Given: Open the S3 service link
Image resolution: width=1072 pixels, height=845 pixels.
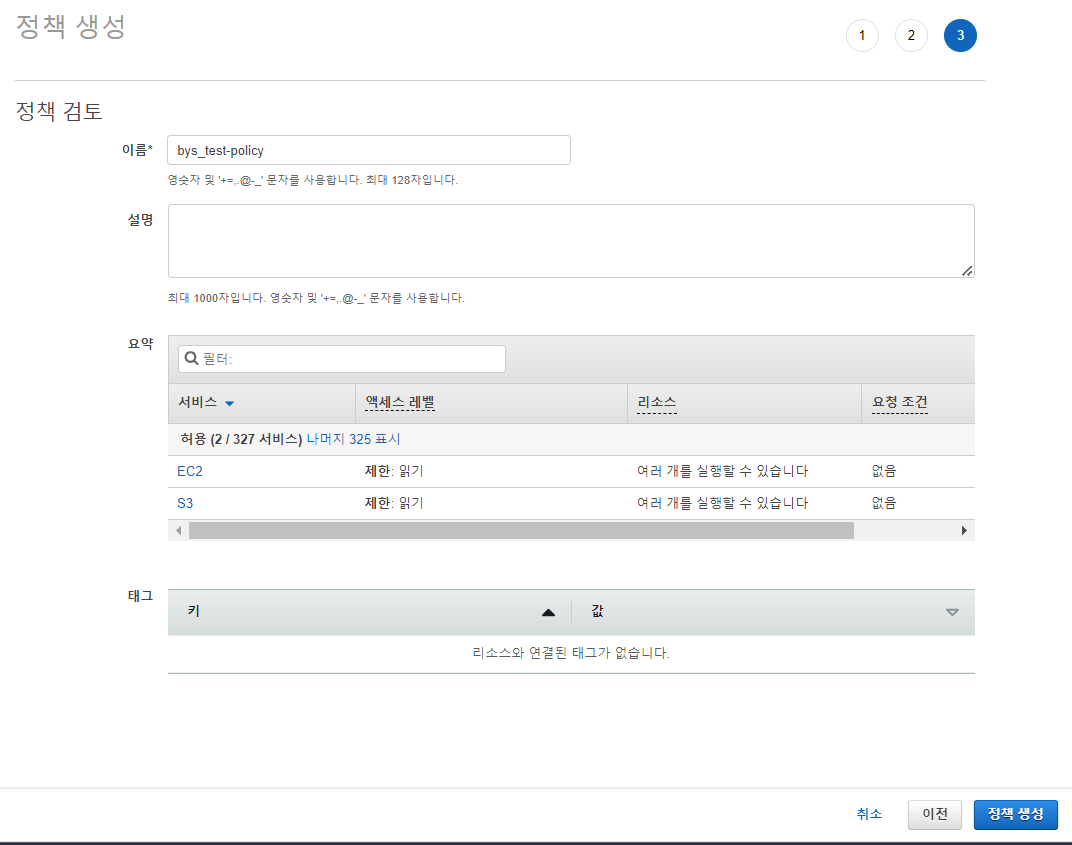Looking at the screenshot, I should point(185,503).
